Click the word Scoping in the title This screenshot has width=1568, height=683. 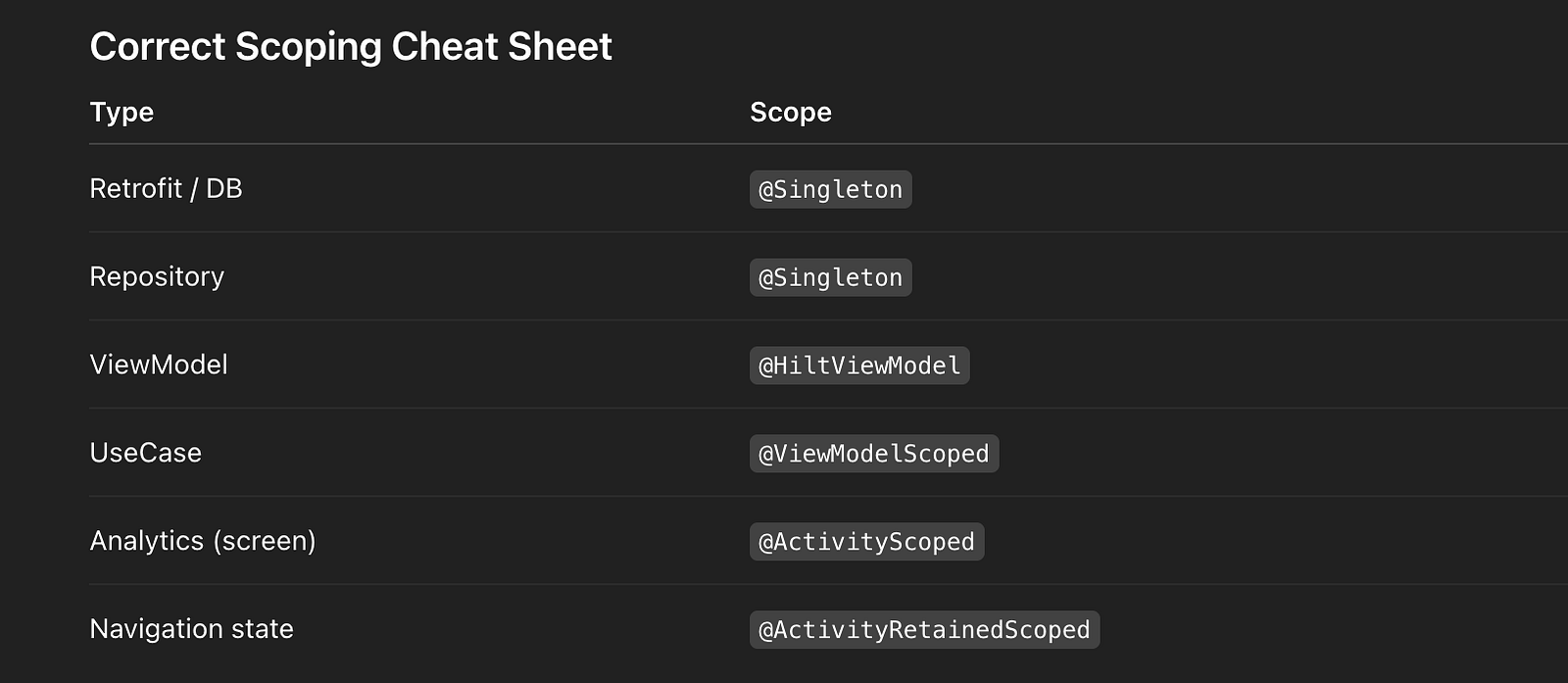(x=309, y=48)
